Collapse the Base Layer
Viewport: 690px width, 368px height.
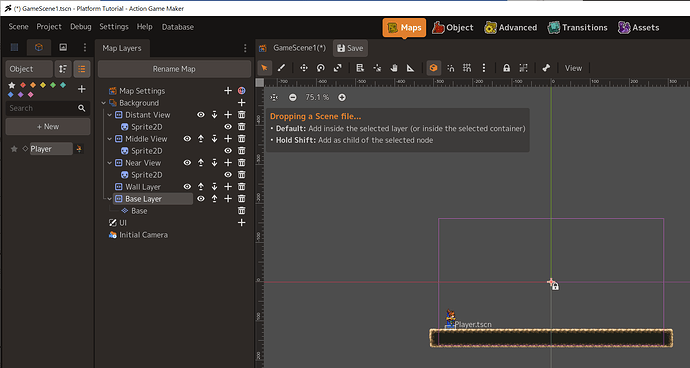(110, 199)
